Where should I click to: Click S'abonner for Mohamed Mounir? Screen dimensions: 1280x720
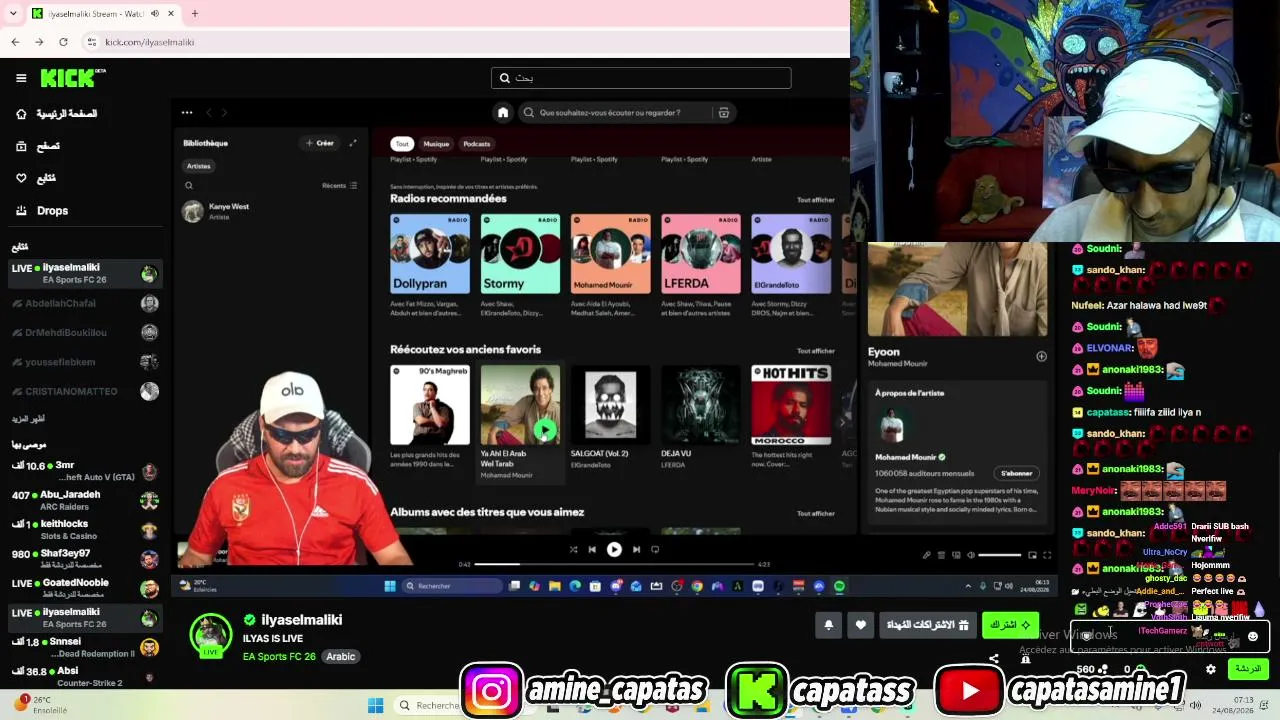(1017, 473)
